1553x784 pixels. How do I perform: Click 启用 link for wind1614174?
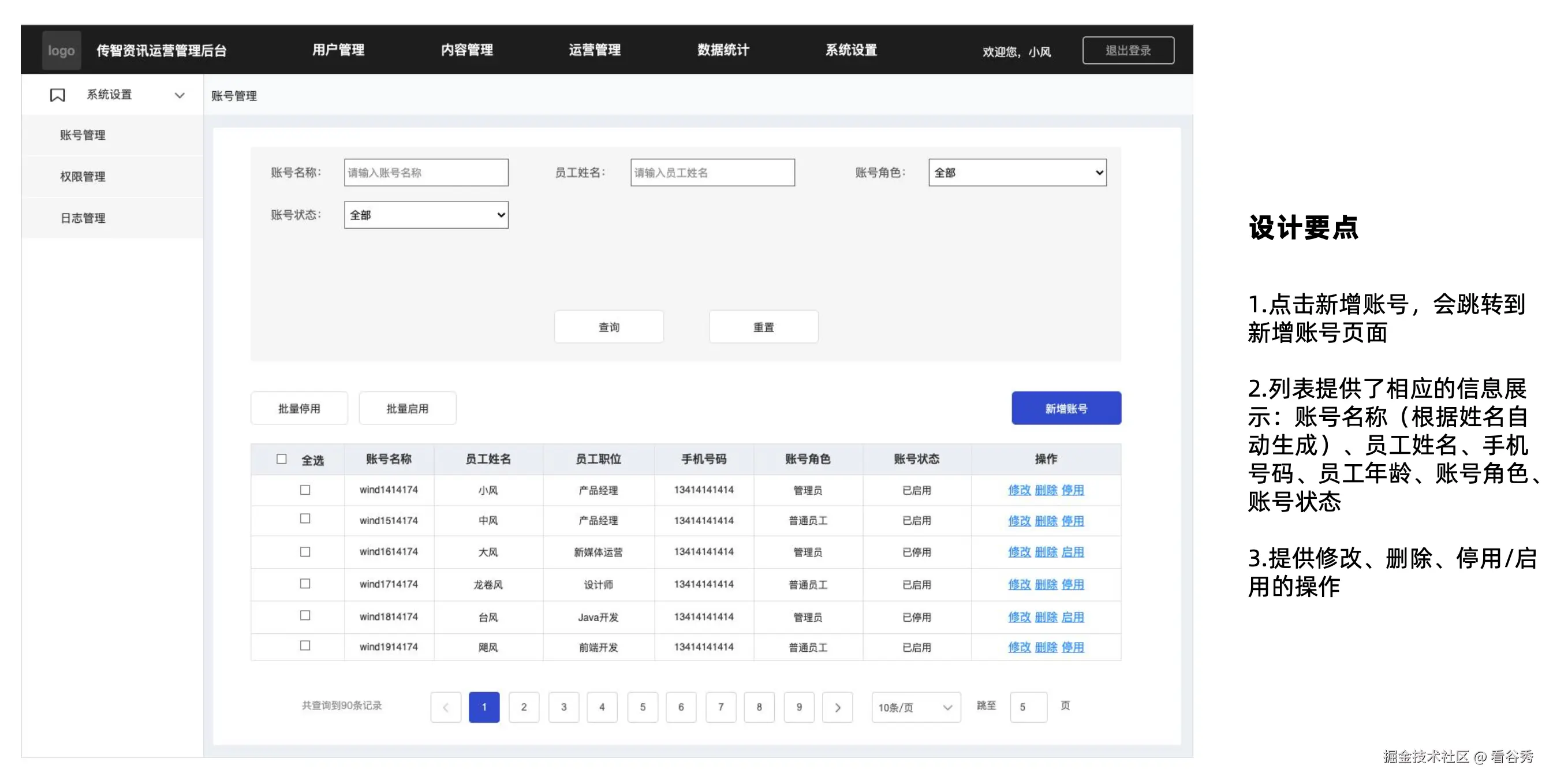pos(1073,552)
